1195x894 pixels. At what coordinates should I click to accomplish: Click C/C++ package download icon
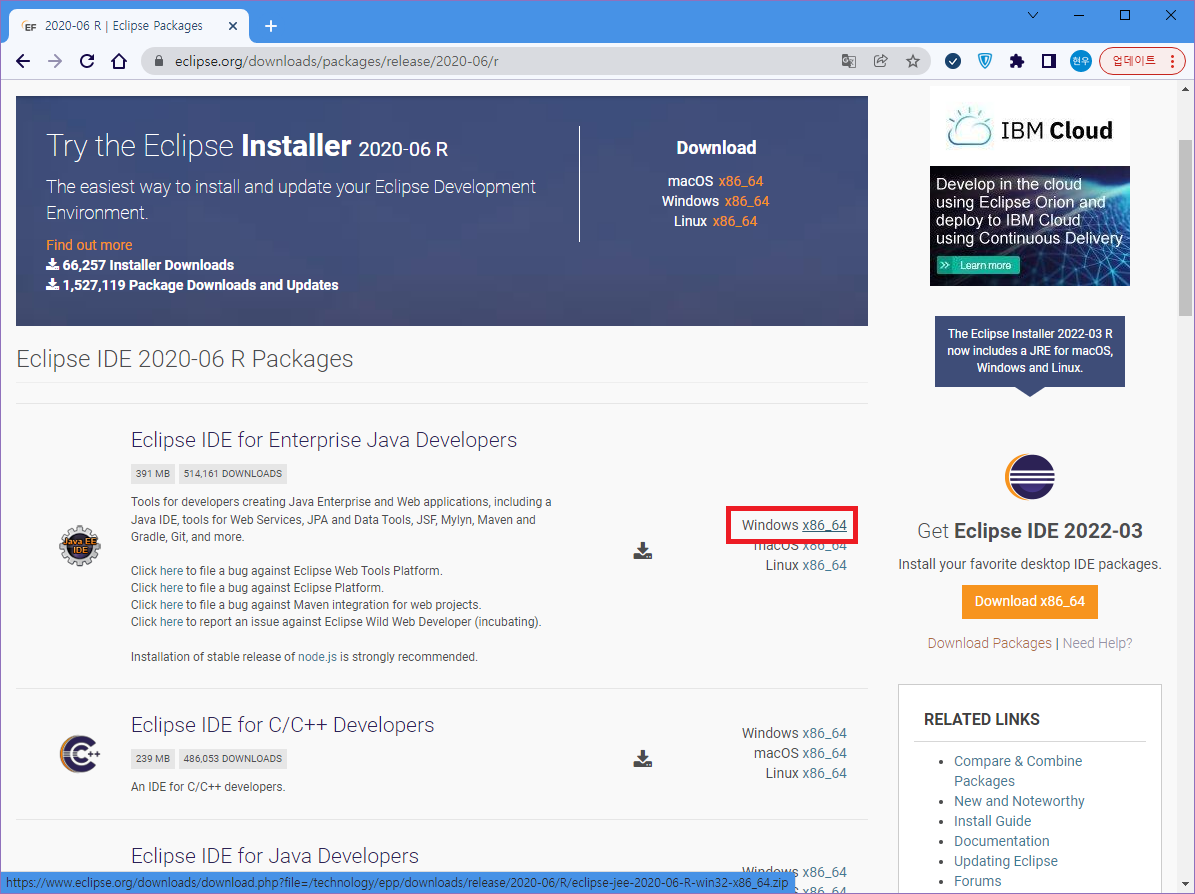click(x=642, y=758)
